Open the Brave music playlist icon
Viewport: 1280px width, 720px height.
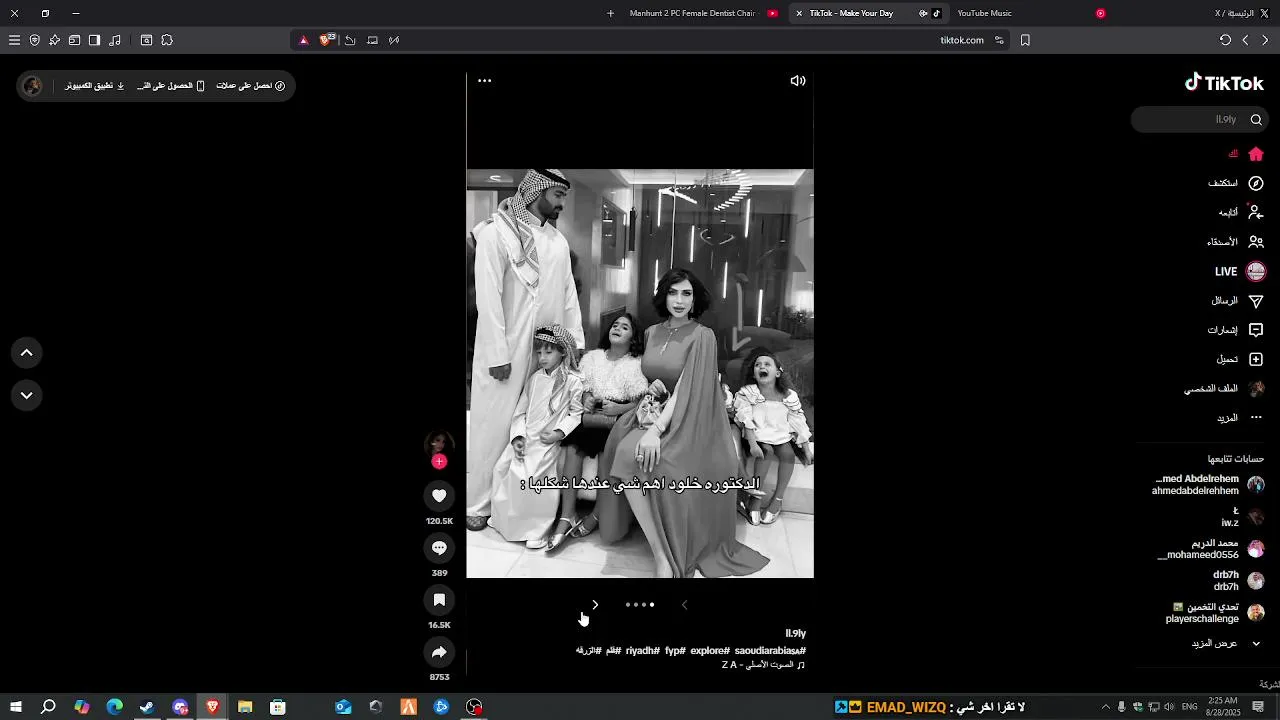[114, 40]
